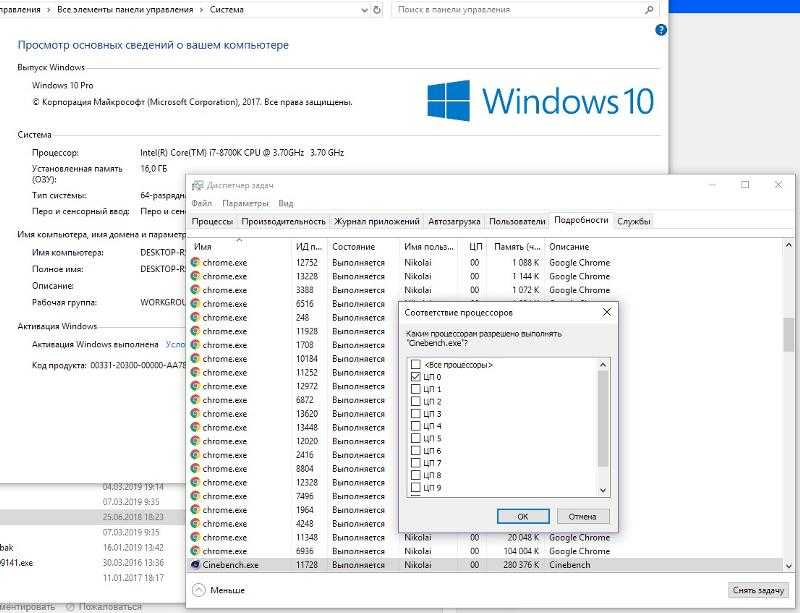Tick the ЦП 3 checkbox
800x613 pixels.
(415, 413)
